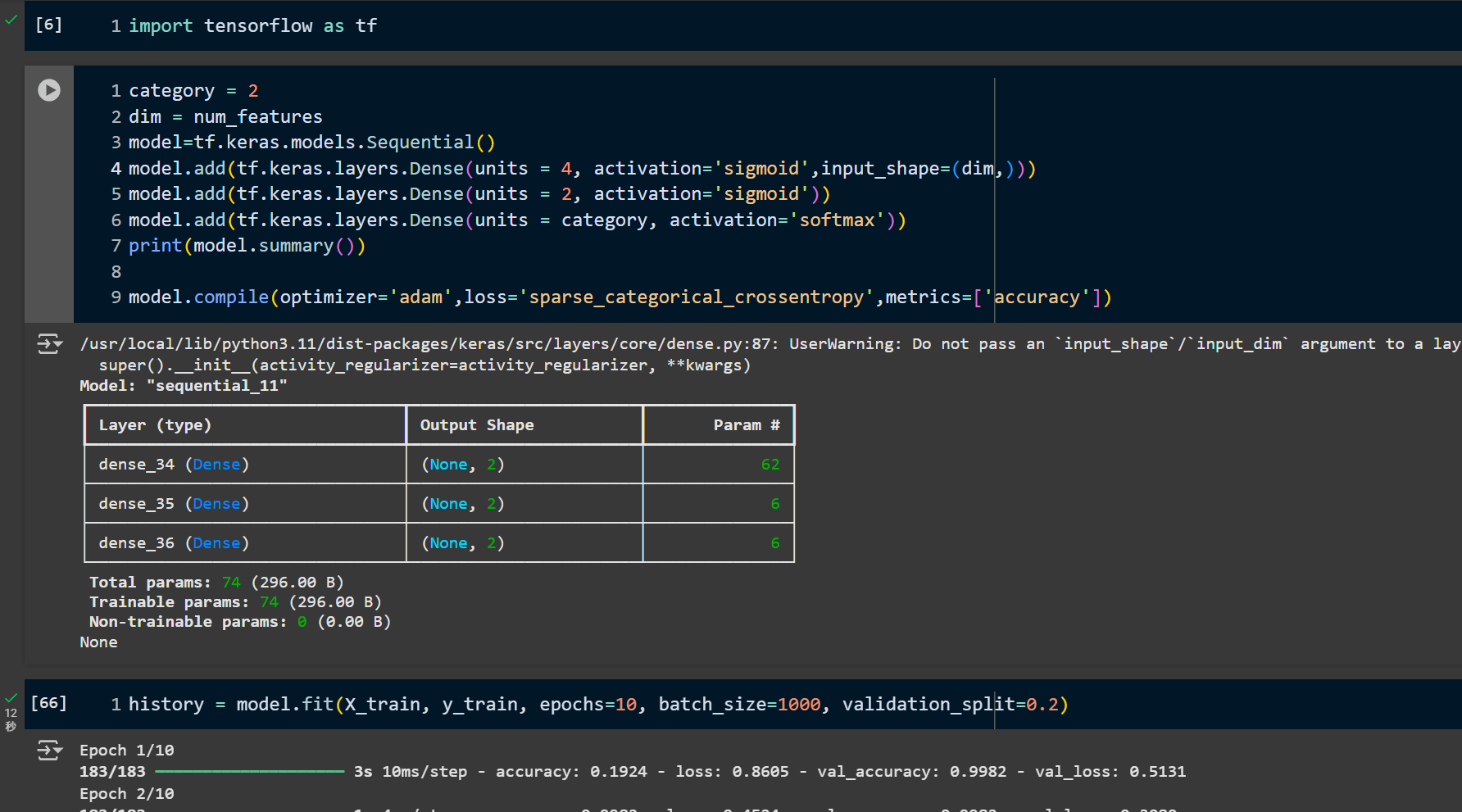Click execution success checkmark beside cell [66]
This screenshot has height=812, width=1462.
point(11,698)
